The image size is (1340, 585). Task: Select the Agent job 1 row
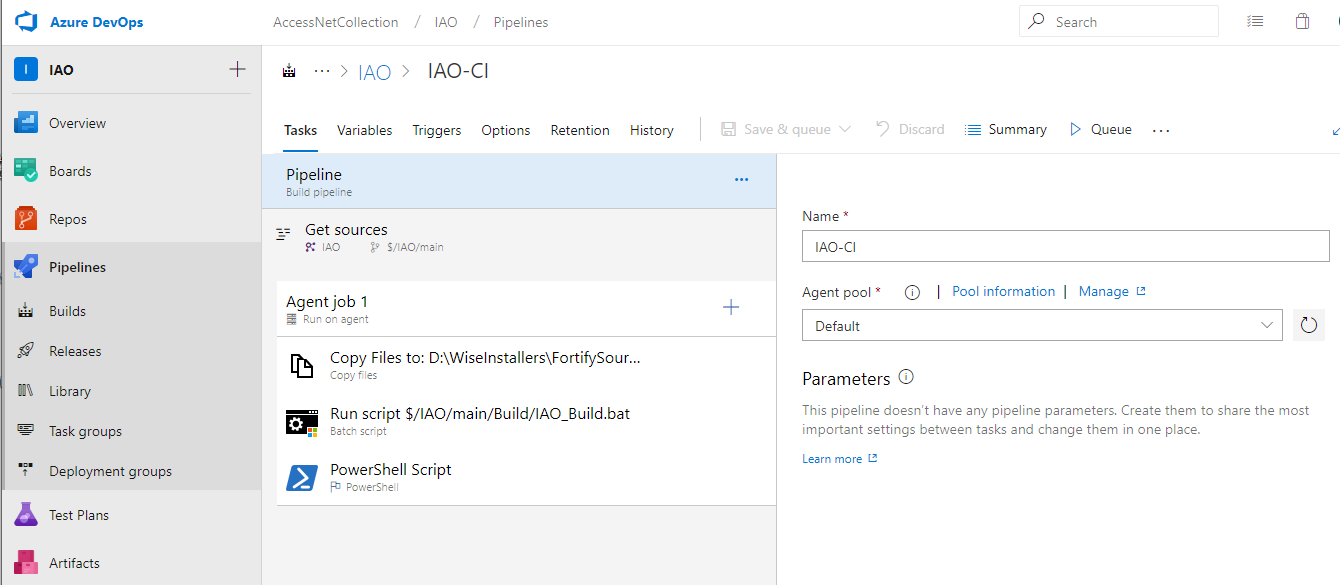click(x=526, y=308)
